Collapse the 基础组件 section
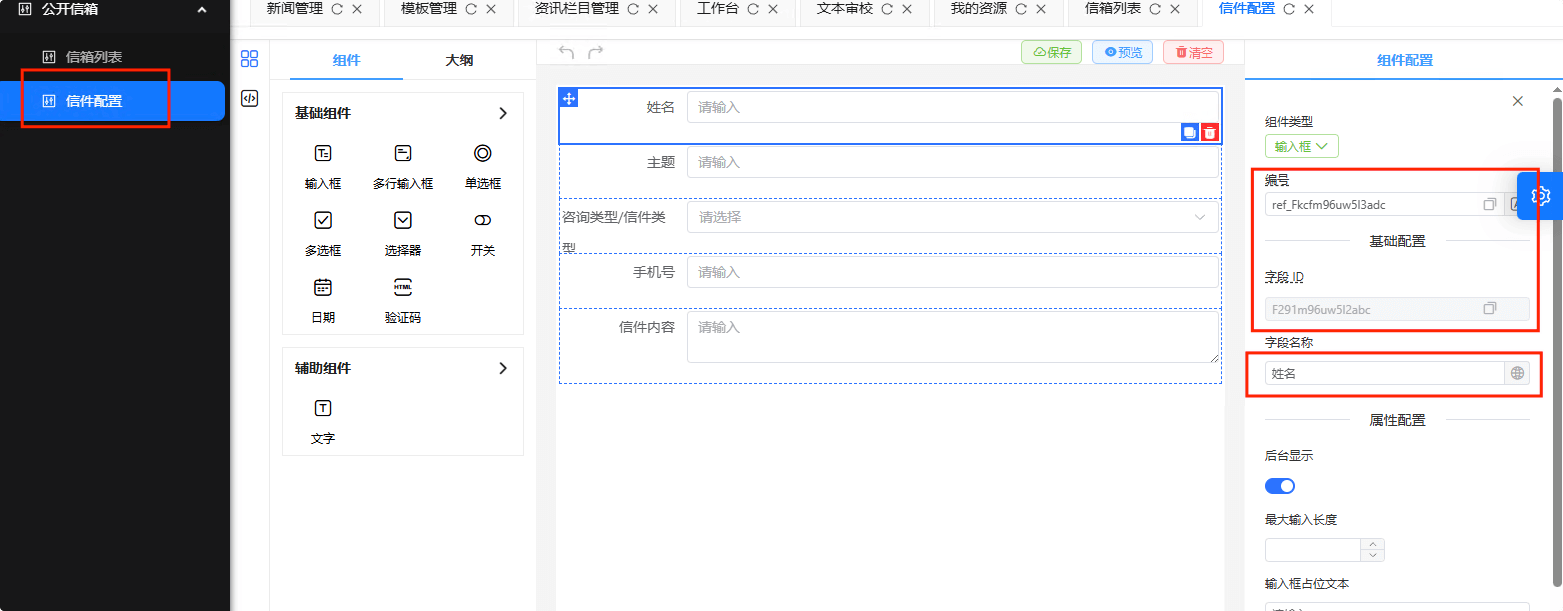Screen dimensions: 1563x611 (x=502, y=114)
